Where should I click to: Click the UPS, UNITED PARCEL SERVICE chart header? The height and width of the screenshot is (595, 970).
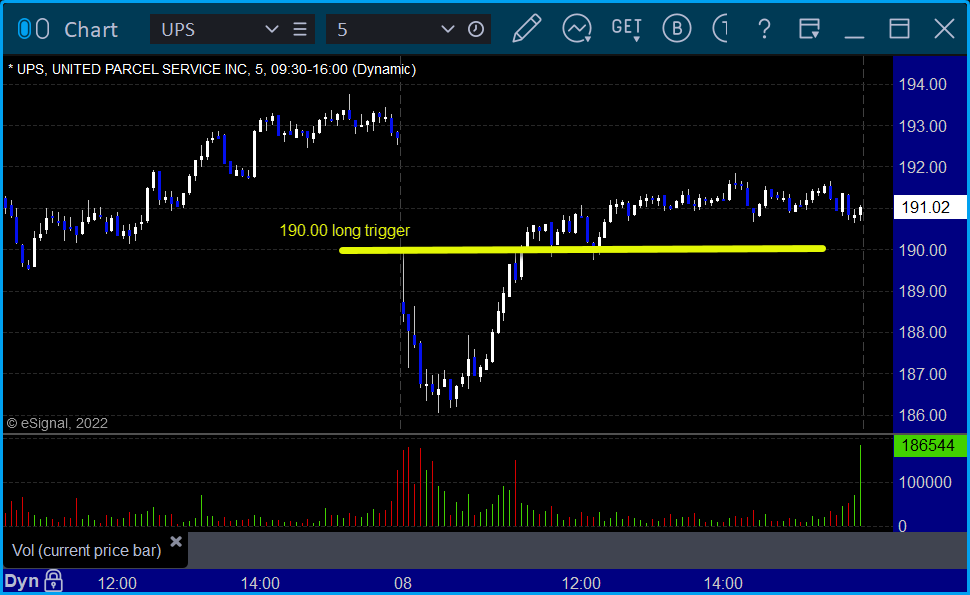(x=212, y=69)
